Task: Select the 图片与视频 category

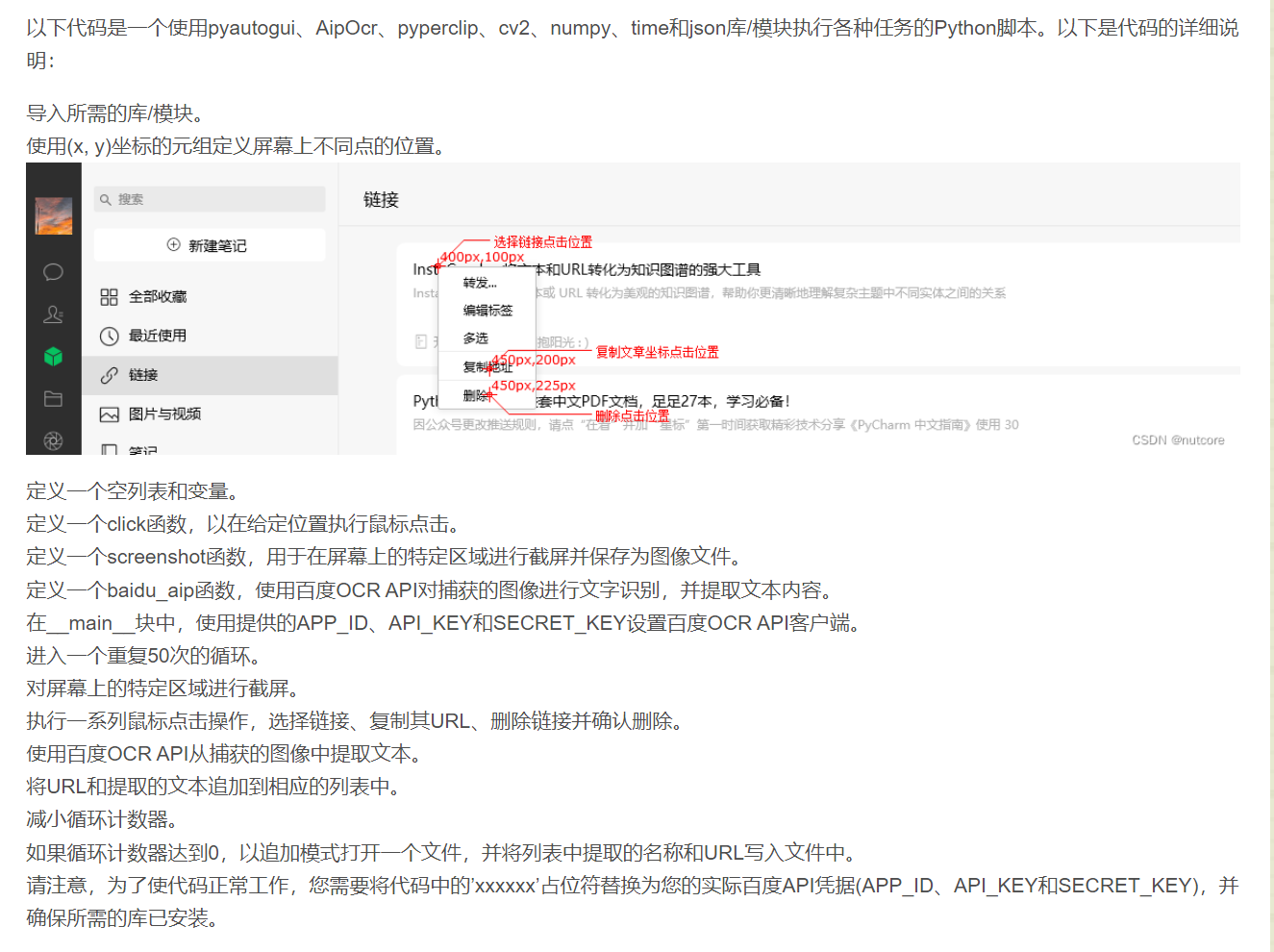Action: click(210, 413)
